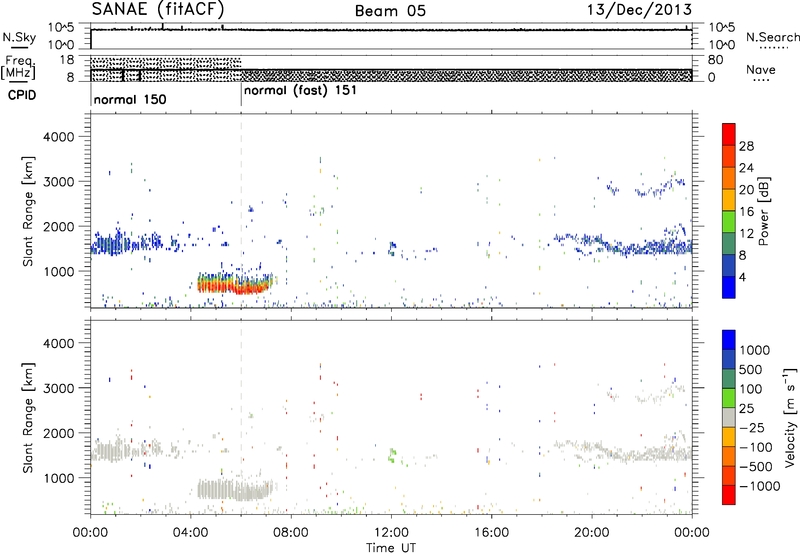Click the 'Slant Range [km]' label of velocity panel

point(28,417)
